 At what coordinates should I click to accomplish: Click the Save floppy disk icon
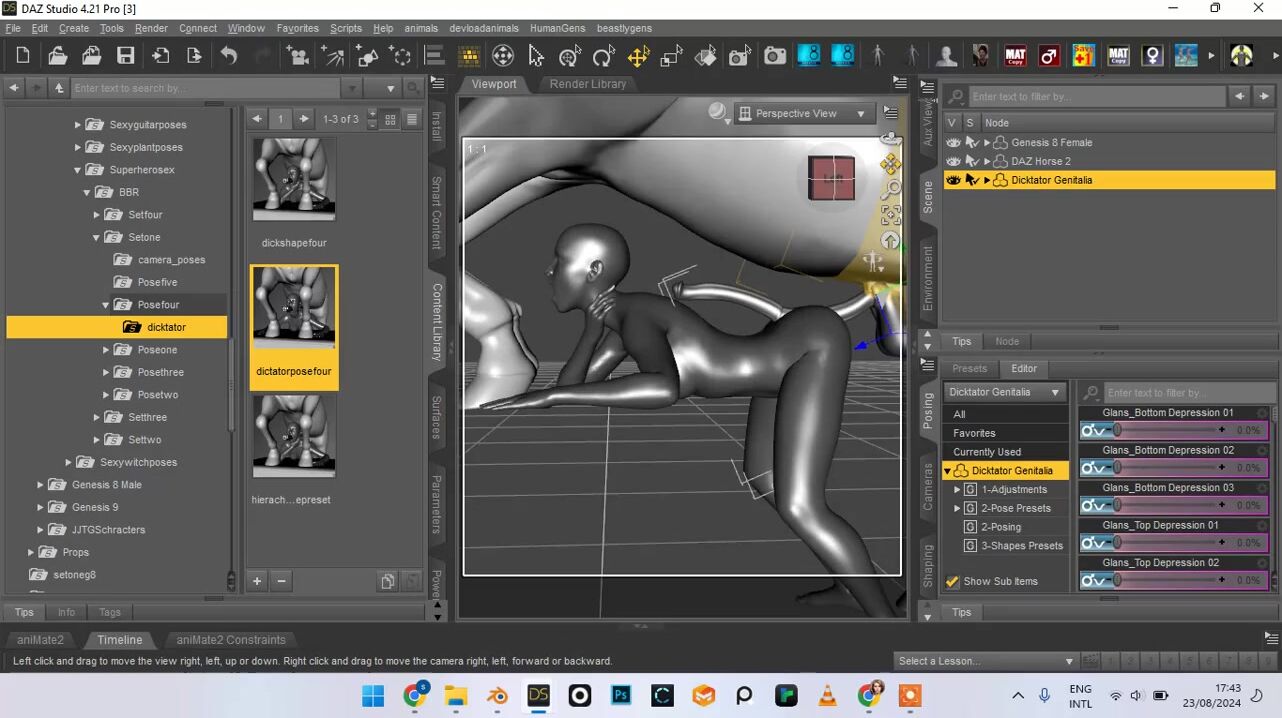tap(125, 56)
